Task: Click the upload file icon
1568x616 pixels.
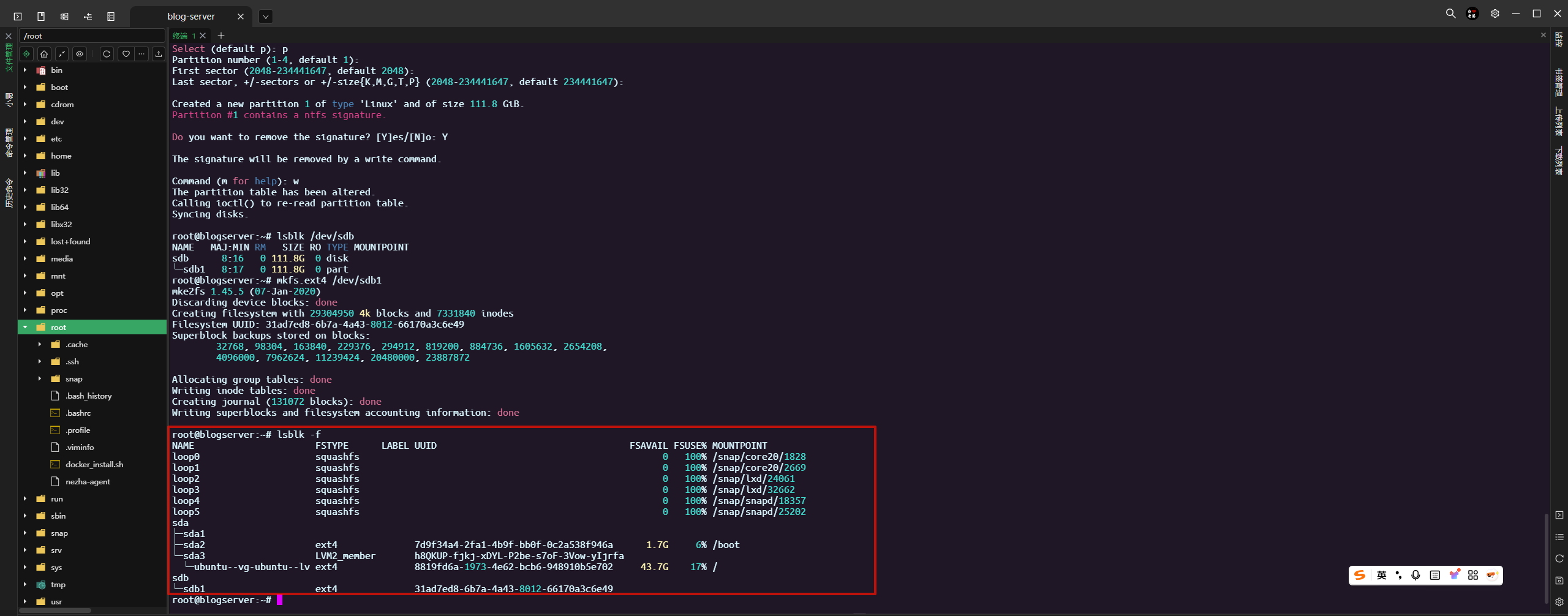Action: 159,54
